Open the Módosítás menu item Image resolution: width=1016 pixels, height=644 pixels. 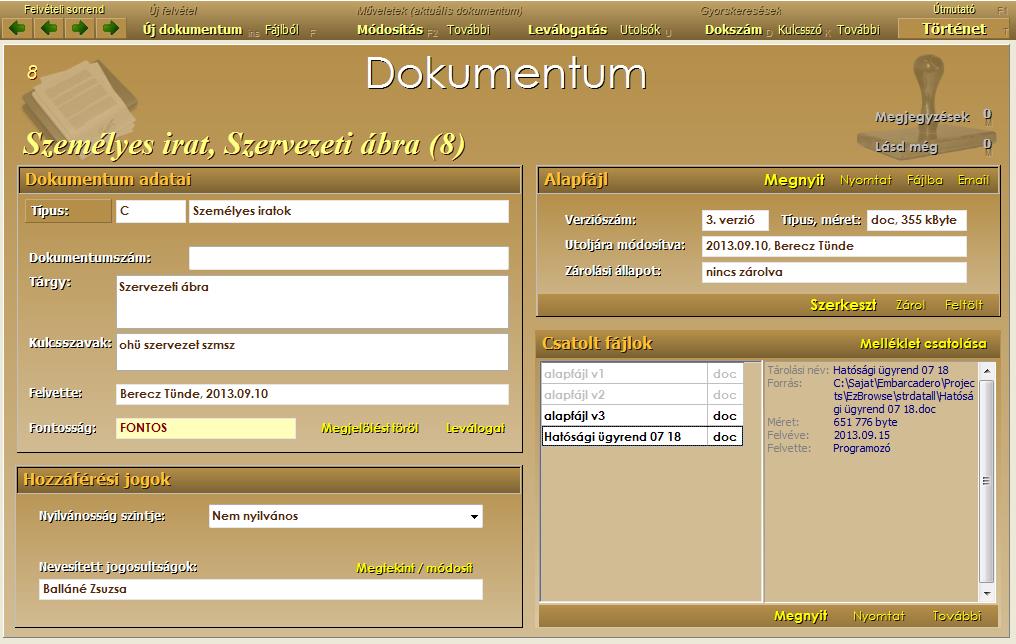point(389,30)
